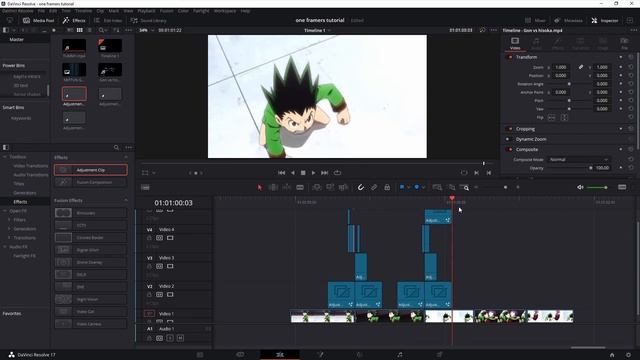Toggle the Transform section enable switch

(510, 57)
